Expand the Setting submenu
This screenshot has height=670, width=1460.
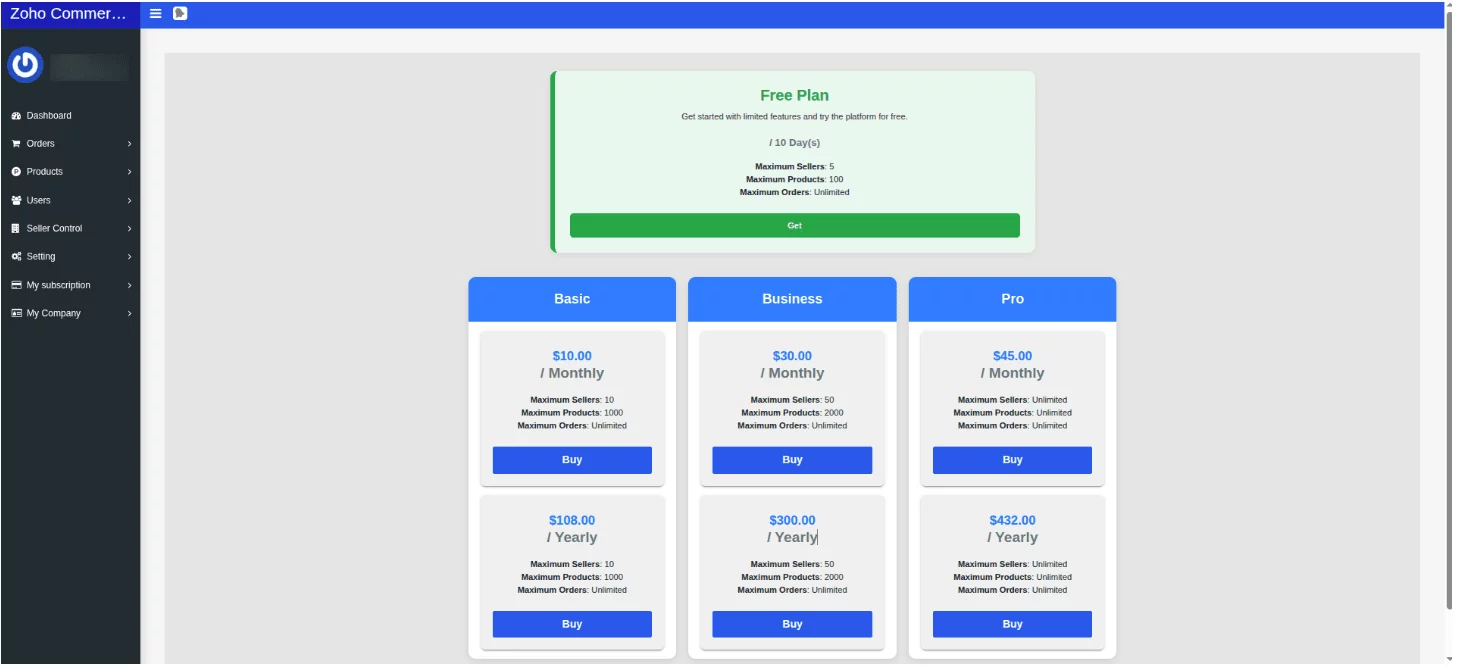pyautogui.click(x=128, y=256)
